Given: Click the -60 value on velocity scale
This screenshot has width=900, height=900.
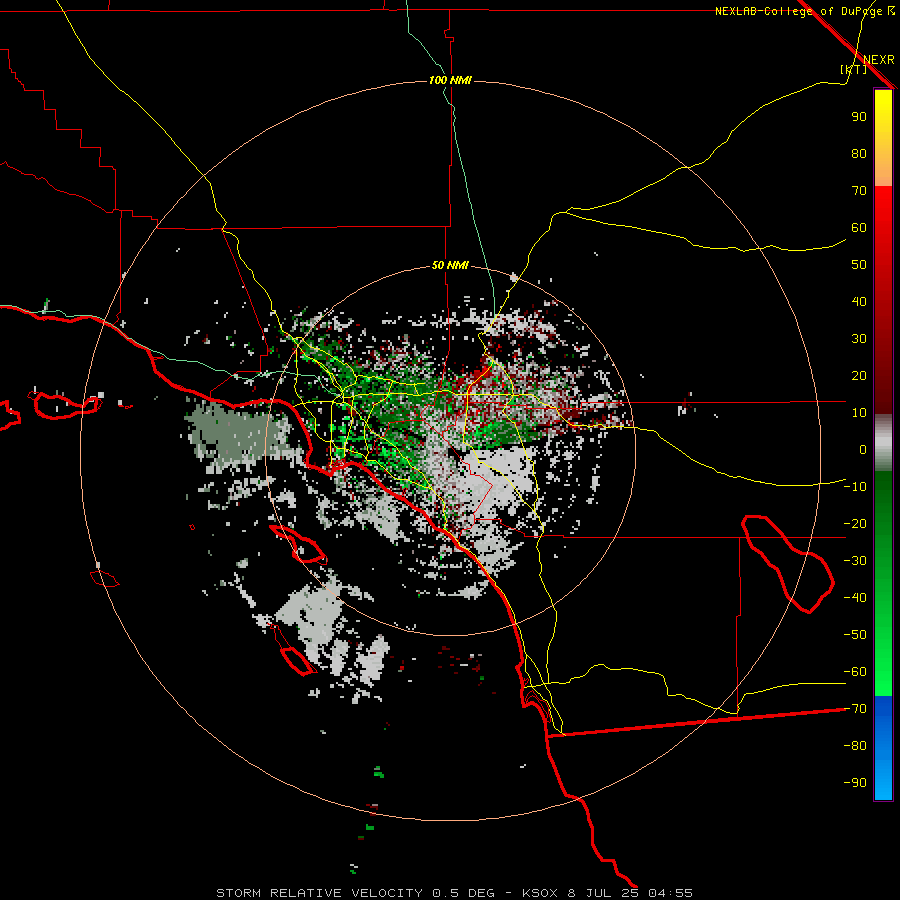Looking at the screenshot, I should pyautogui.click(x=855, y=672).
